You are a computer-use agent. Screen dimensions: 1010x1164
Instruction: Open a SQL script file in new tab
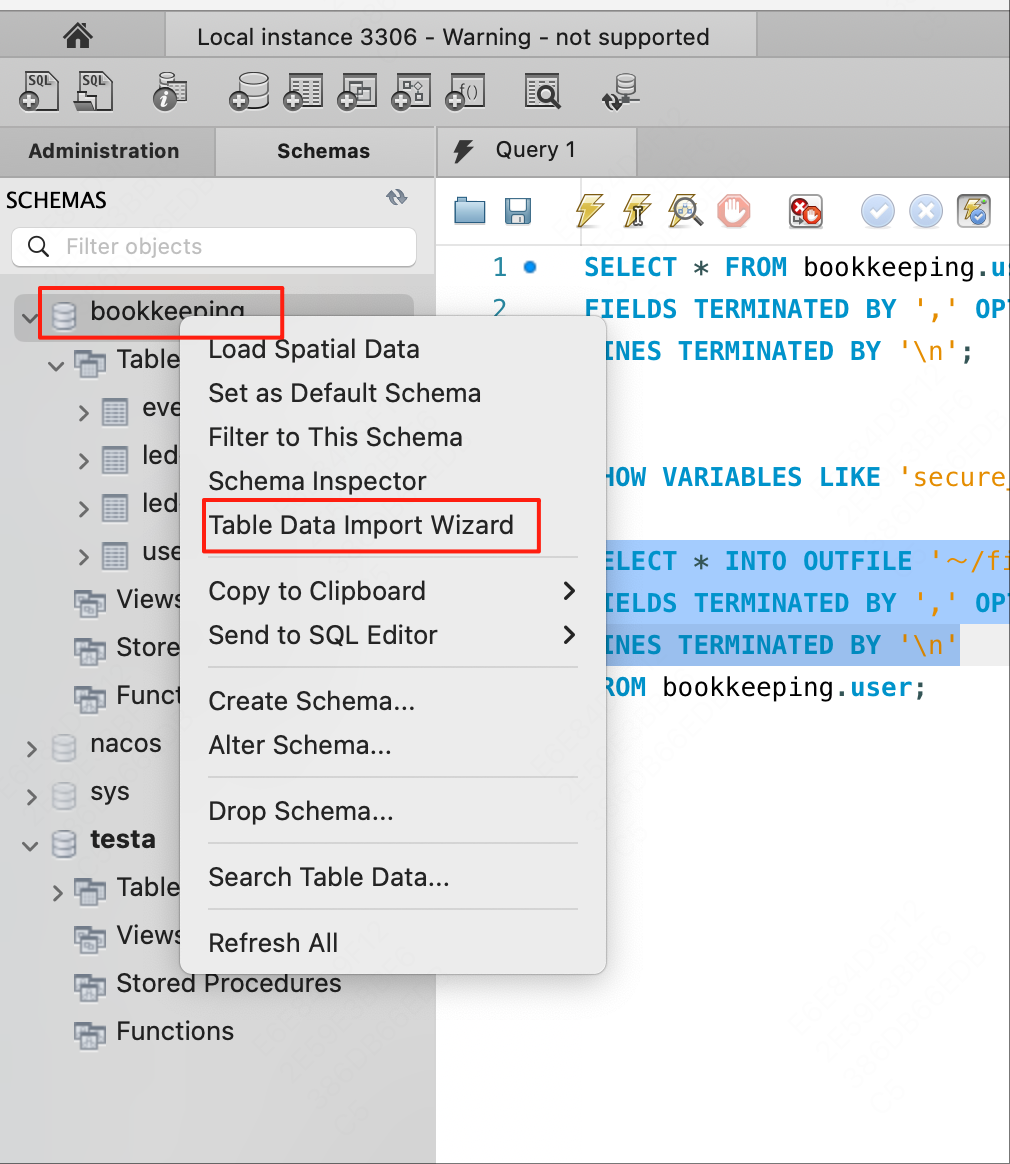click(x=93, y=91)
